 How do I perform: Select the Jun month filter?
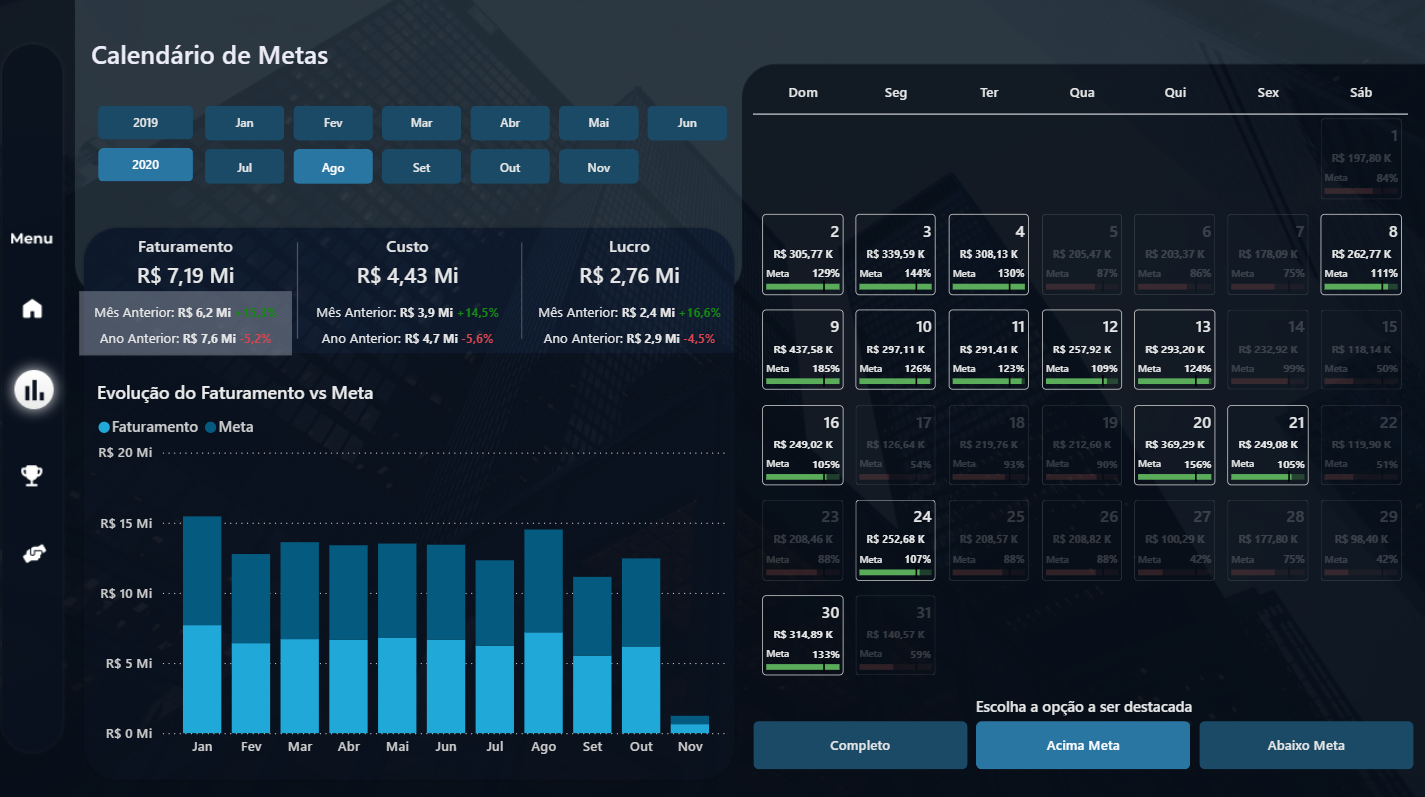687,123
